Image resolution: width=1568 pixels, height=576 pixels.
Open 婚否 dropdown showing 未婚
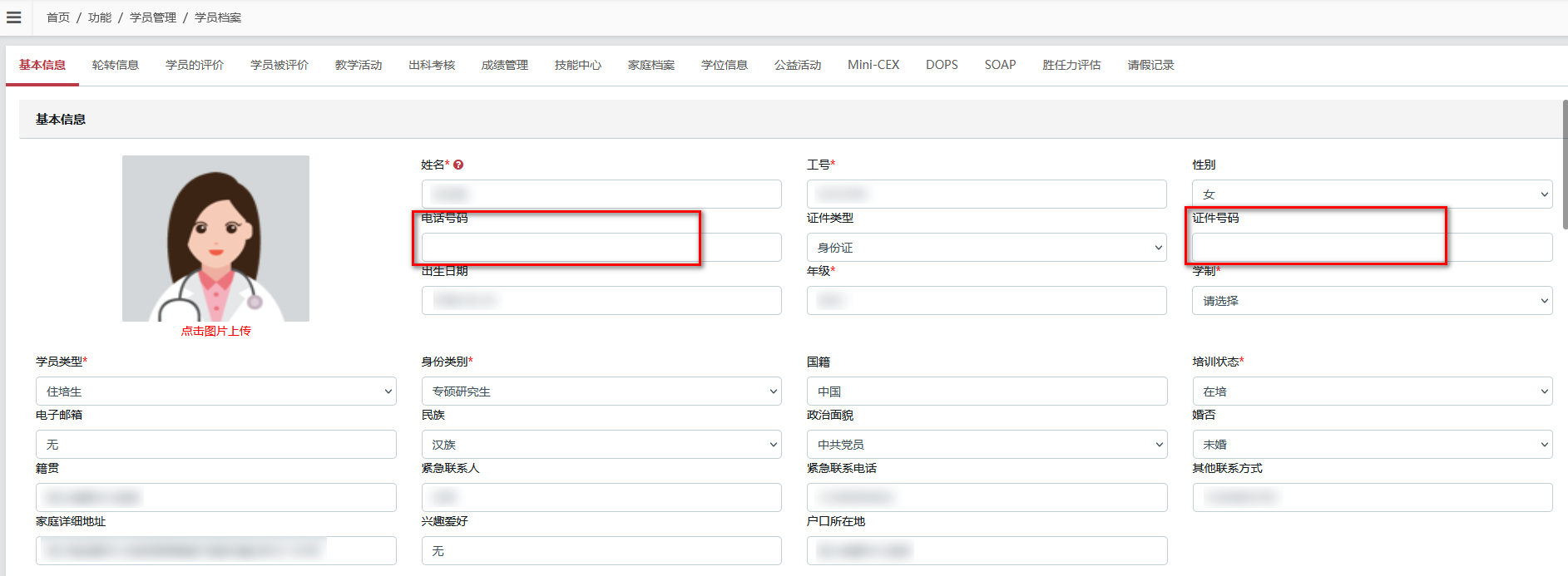(x=1372, y=444)
